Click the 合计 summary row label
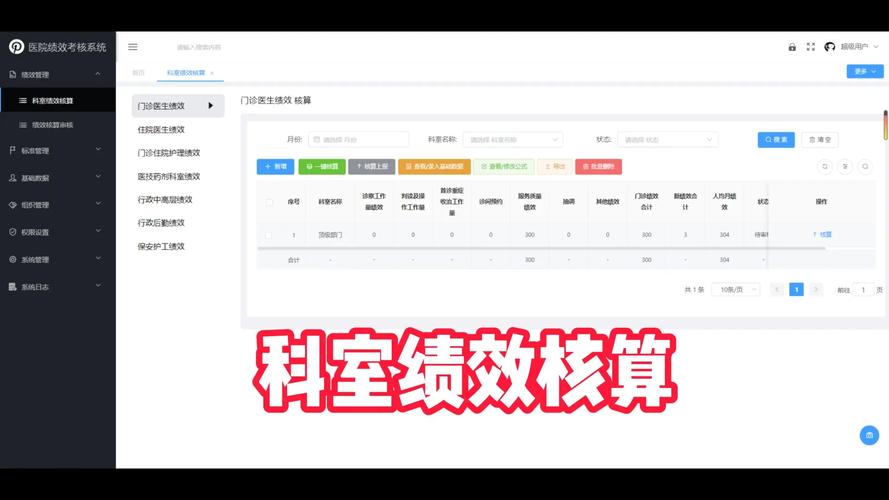This screenshot has height=500, width=889. pos(294,260)
